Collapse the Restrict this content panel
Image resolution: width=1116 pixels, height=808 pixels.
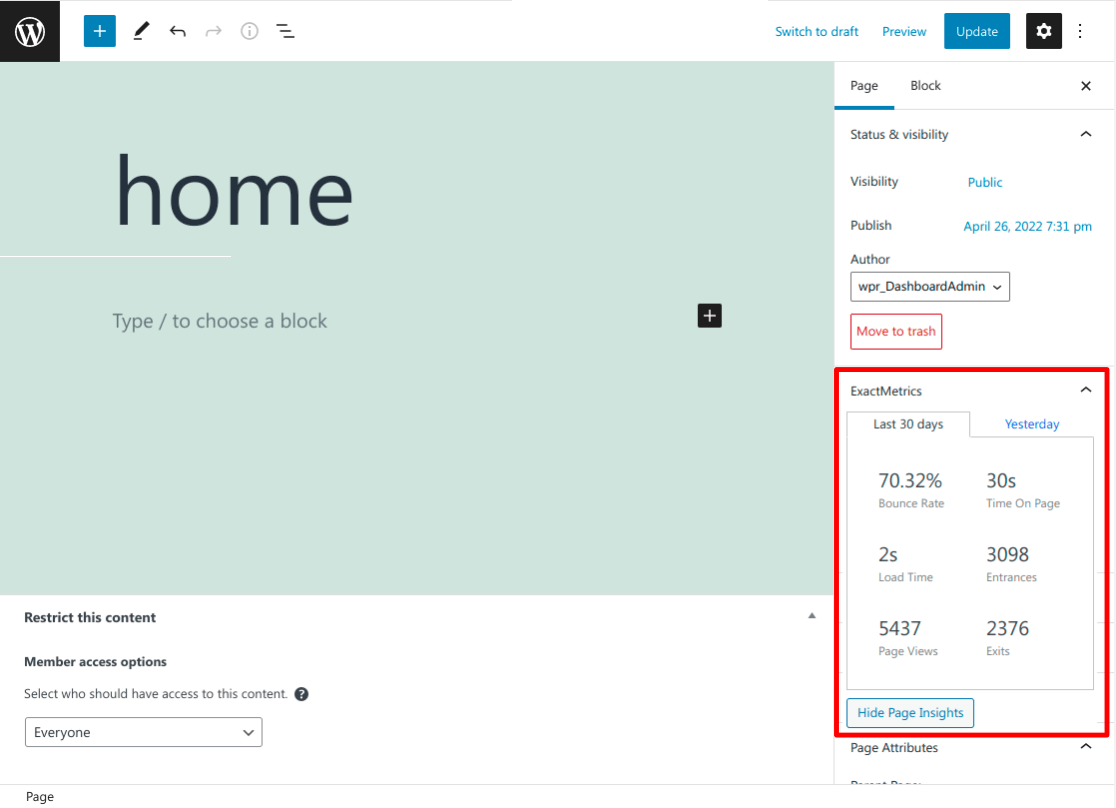coord(811,616)
